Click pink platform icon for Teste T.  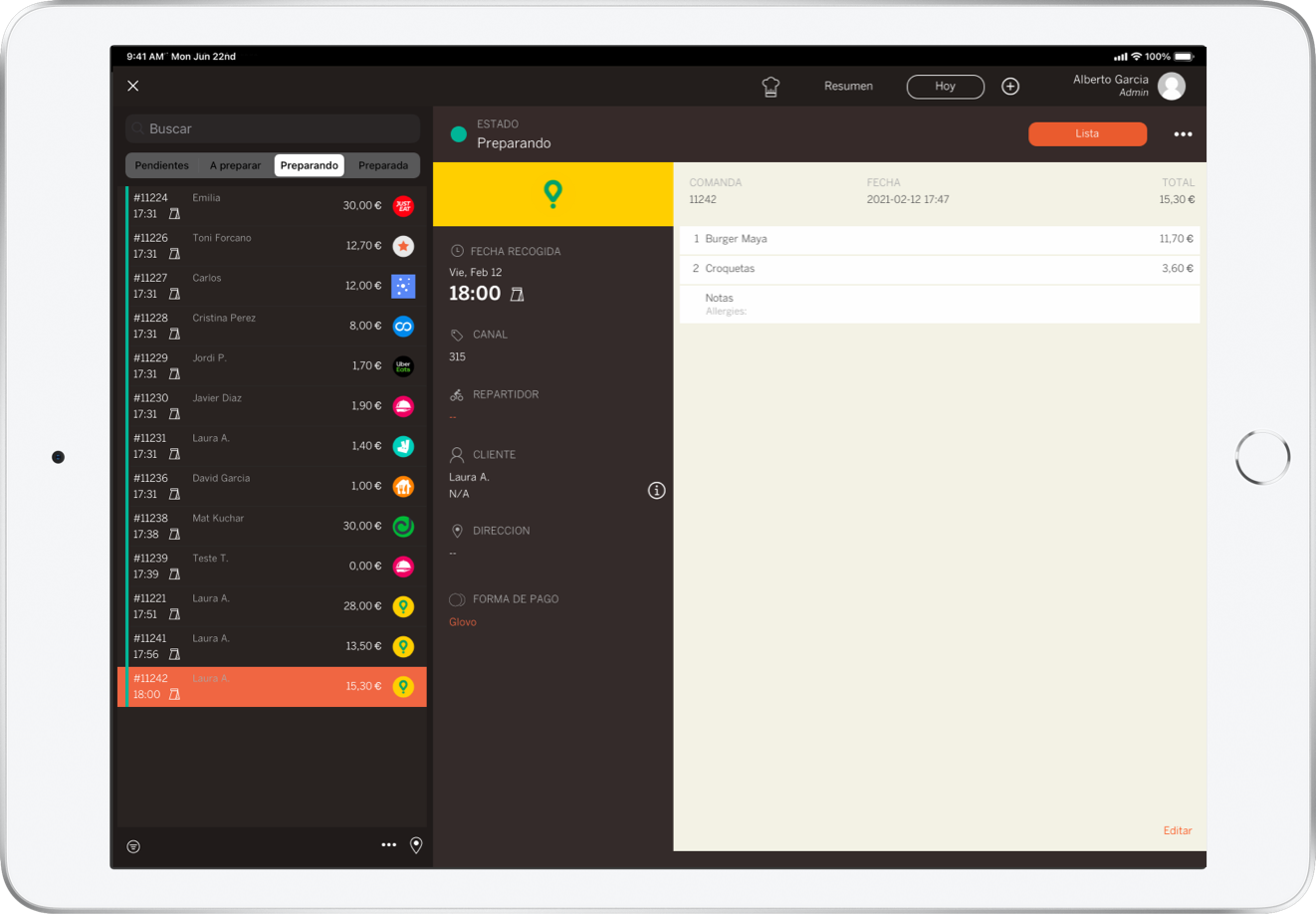point(403,567)
